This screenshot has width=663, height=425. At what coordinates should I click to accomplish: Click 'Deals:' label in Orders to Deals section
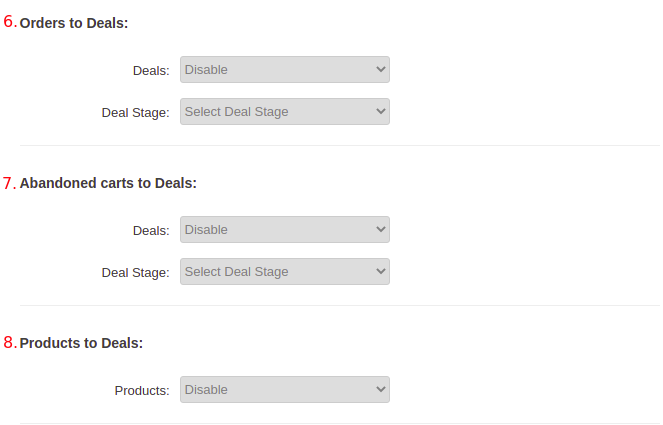click(x=150, y=71)
